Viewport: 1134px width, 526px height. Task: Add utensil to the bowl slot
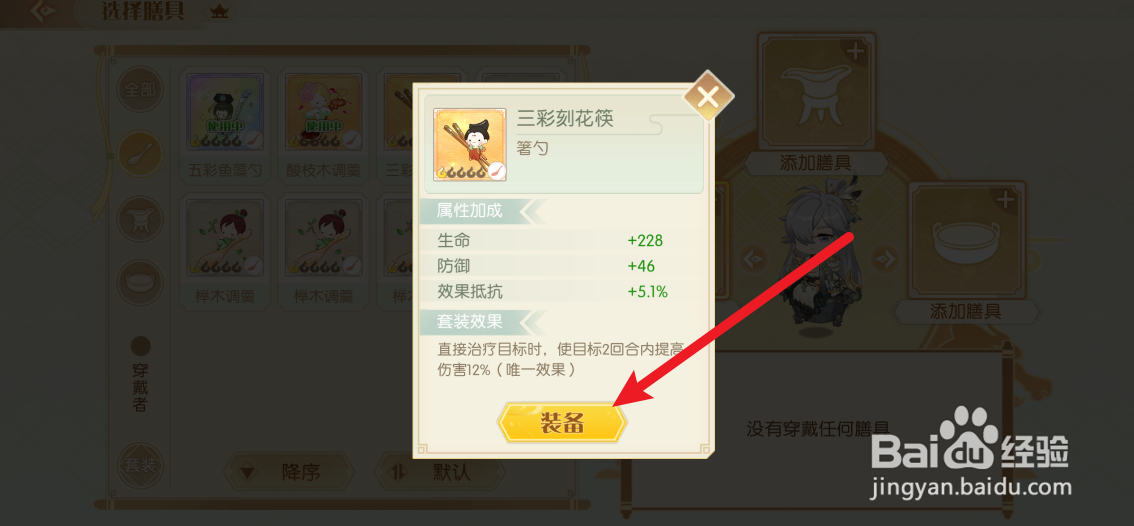(x=967, y=253)
